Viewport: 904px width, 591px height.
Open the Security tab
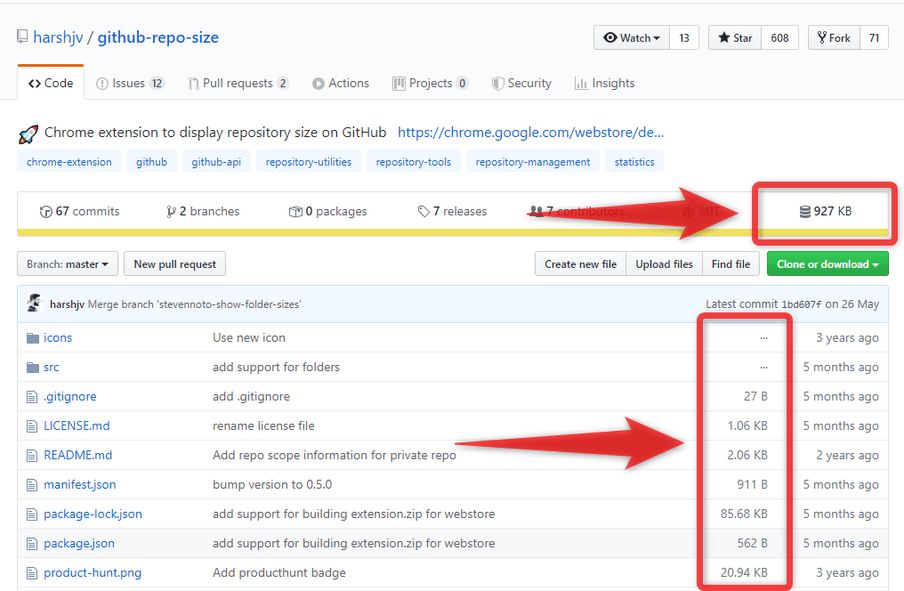[521, 83]
